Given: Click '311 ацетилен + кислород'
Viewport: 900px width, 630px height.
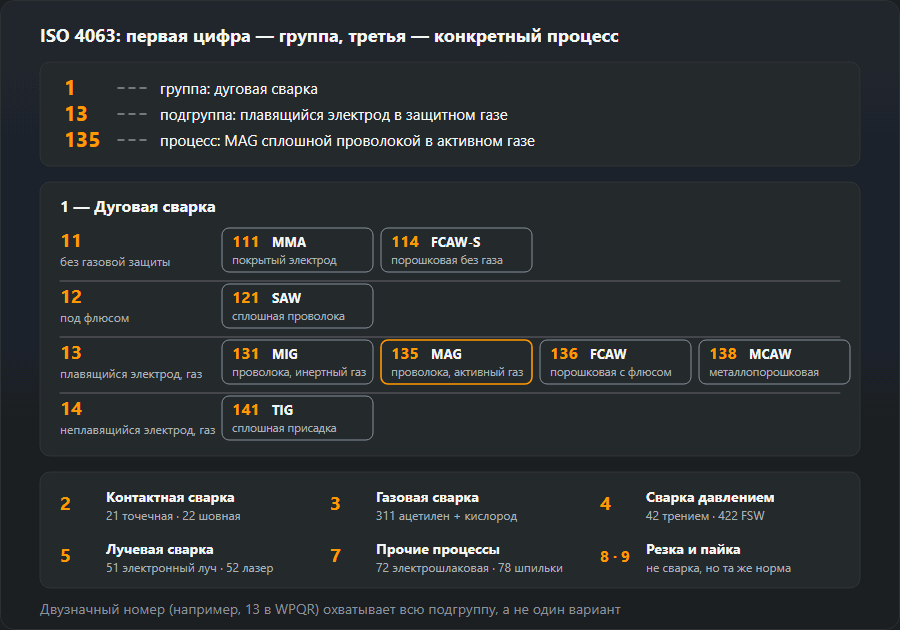Looking at the screenshot, I should [447, 516].
